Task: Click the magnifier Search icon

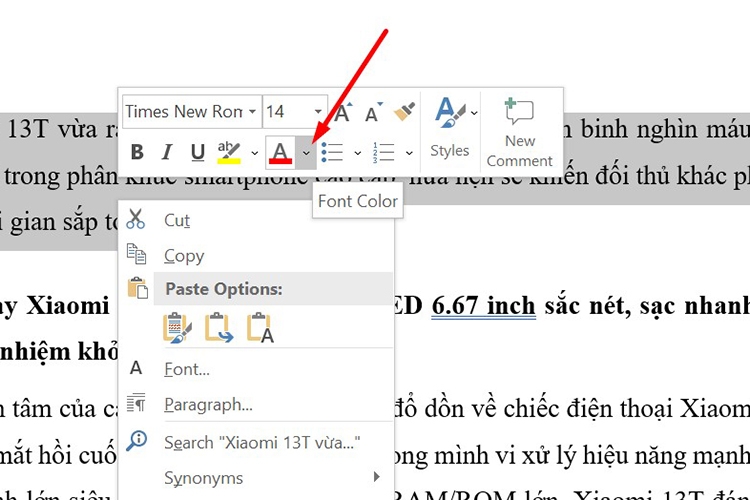Action: pyautogui.click(x=136, y=440)
